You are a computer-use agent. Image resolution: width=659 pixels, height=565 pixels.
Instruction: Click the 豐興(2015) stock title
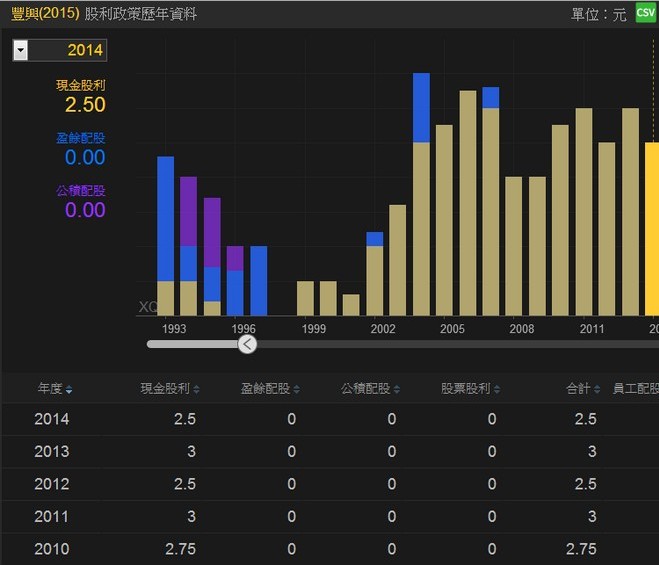point(44,14)
